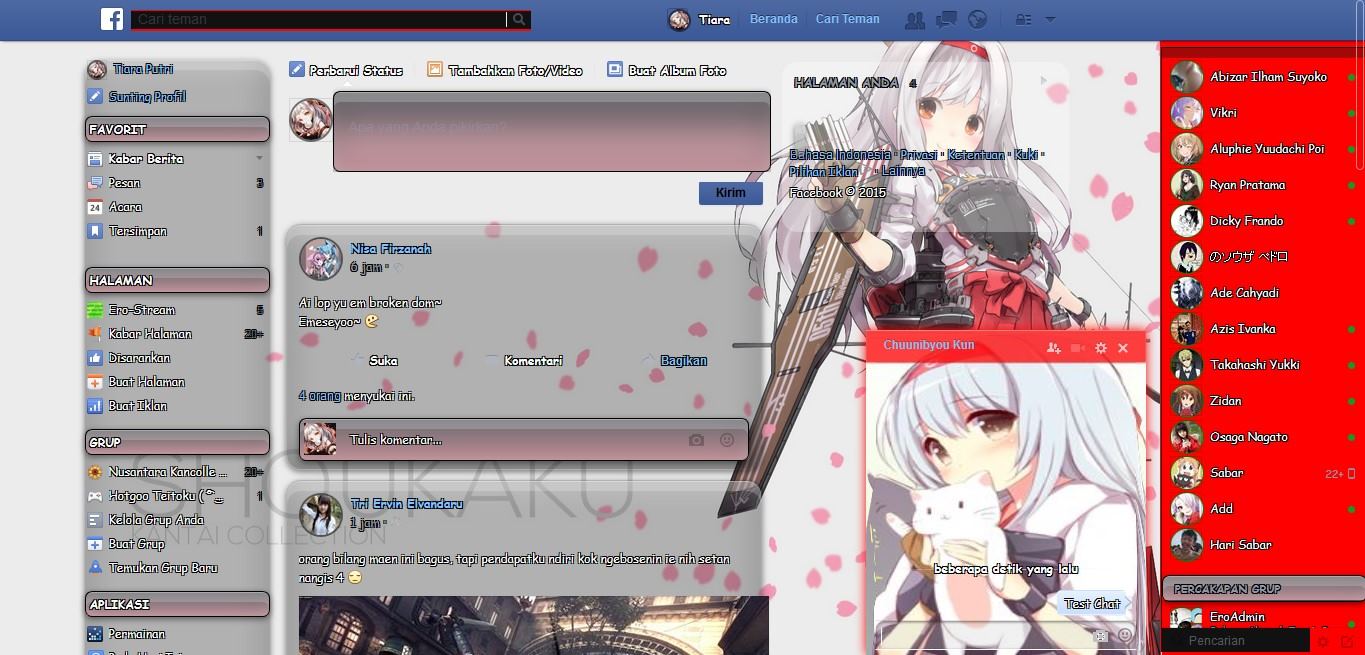Open Kabar Halaman in sidebar
This screenshot has width=1365, height=655.
(x=150, y=334)
